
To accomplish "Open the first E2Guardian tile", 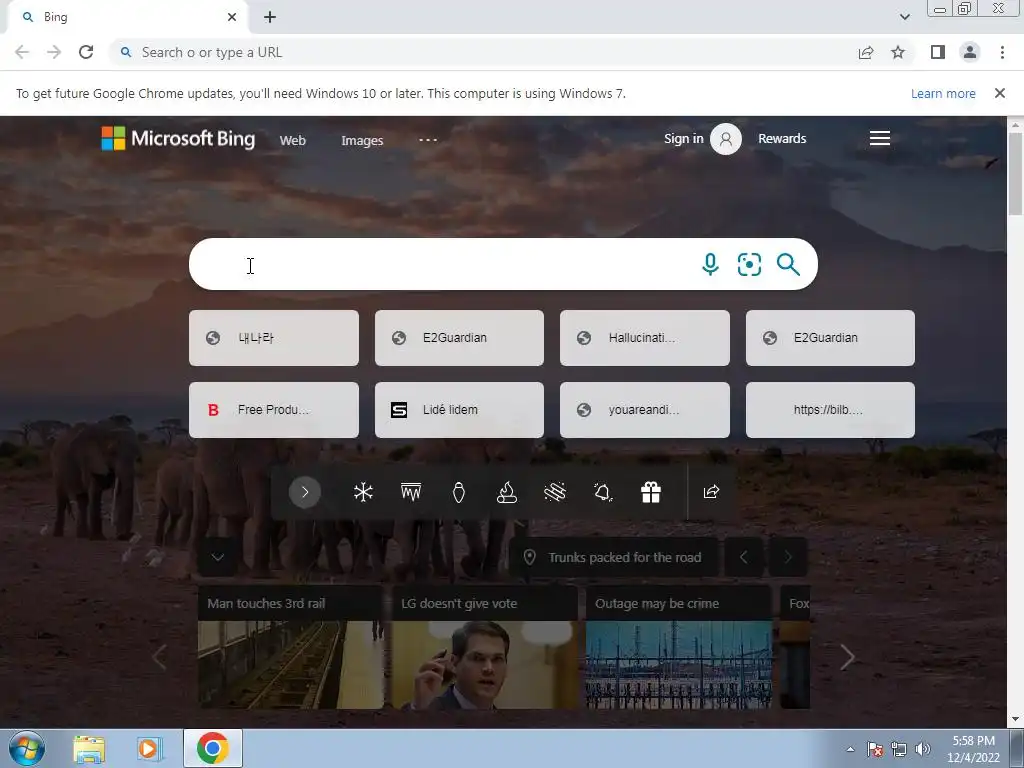I will tap(459, 338).
